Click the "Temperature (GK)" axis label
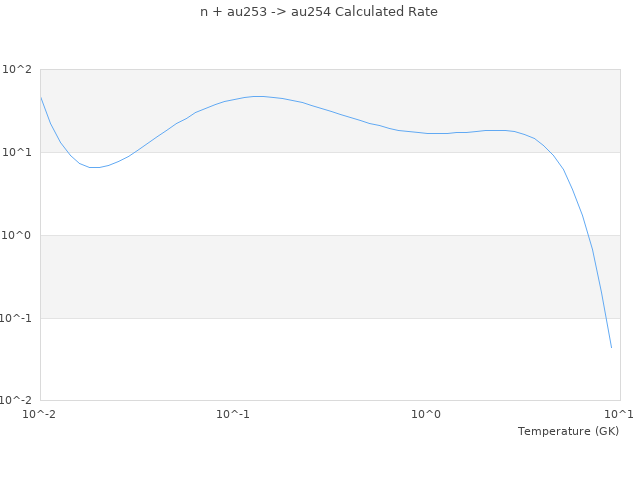The height and width of the screenshot is (480, 640). pyautogui.click(x=568, y=431)
